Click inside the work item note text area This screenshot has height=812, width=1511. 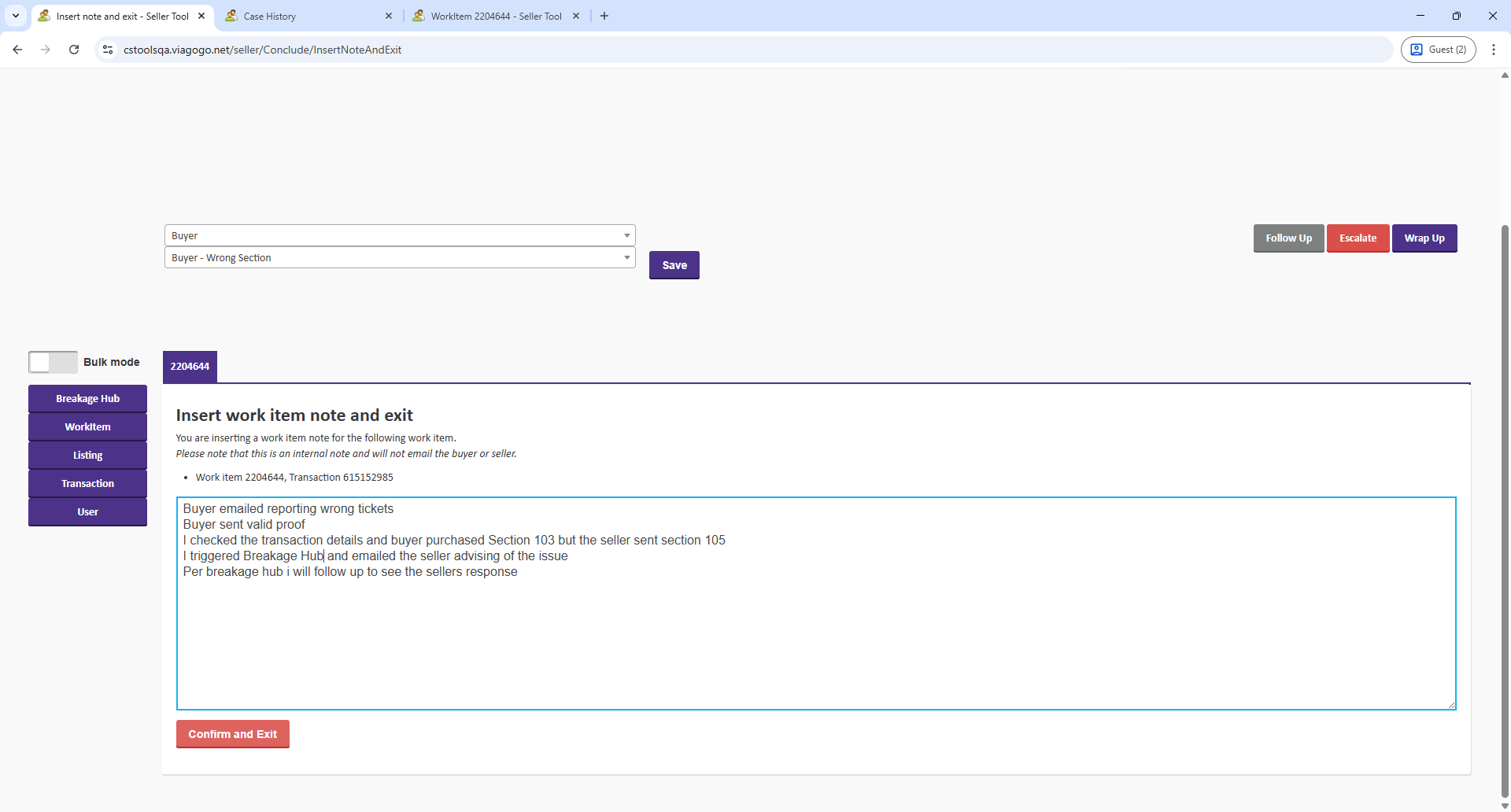coord(815,637)
